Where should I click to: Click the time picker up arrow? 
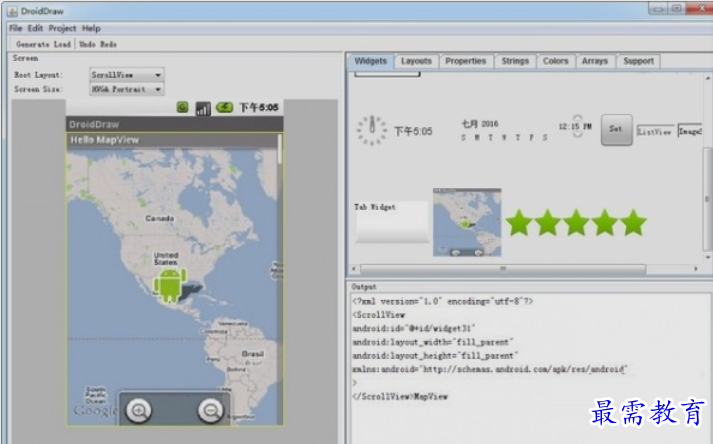point(577,117)
